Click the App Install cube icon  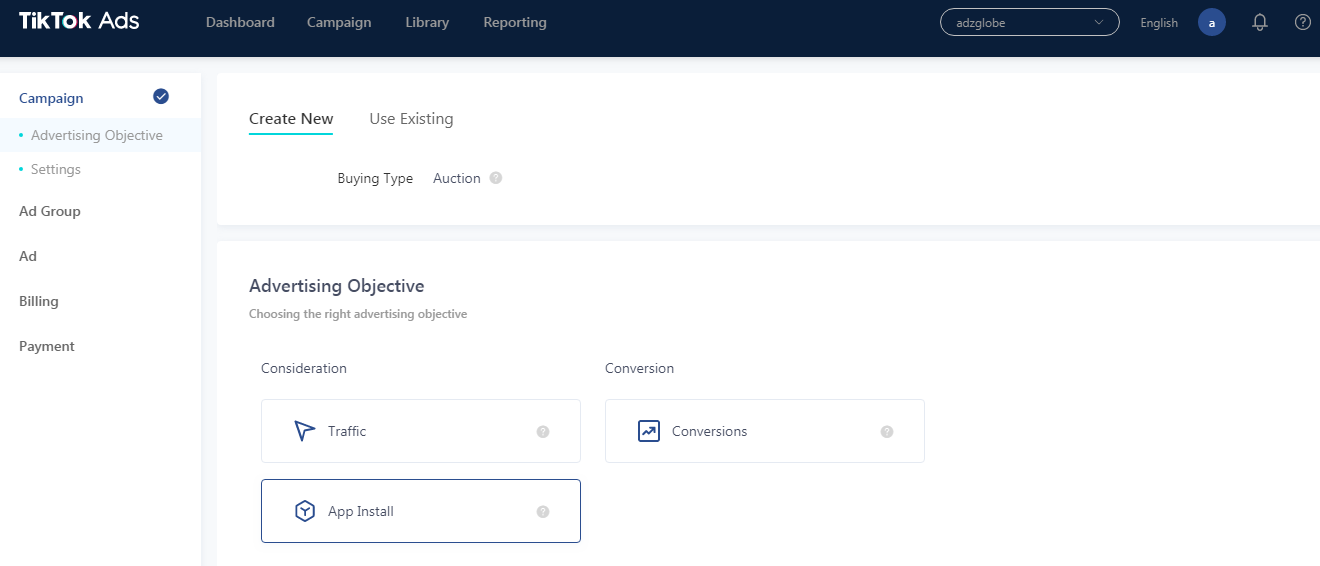tap(305, 511)
